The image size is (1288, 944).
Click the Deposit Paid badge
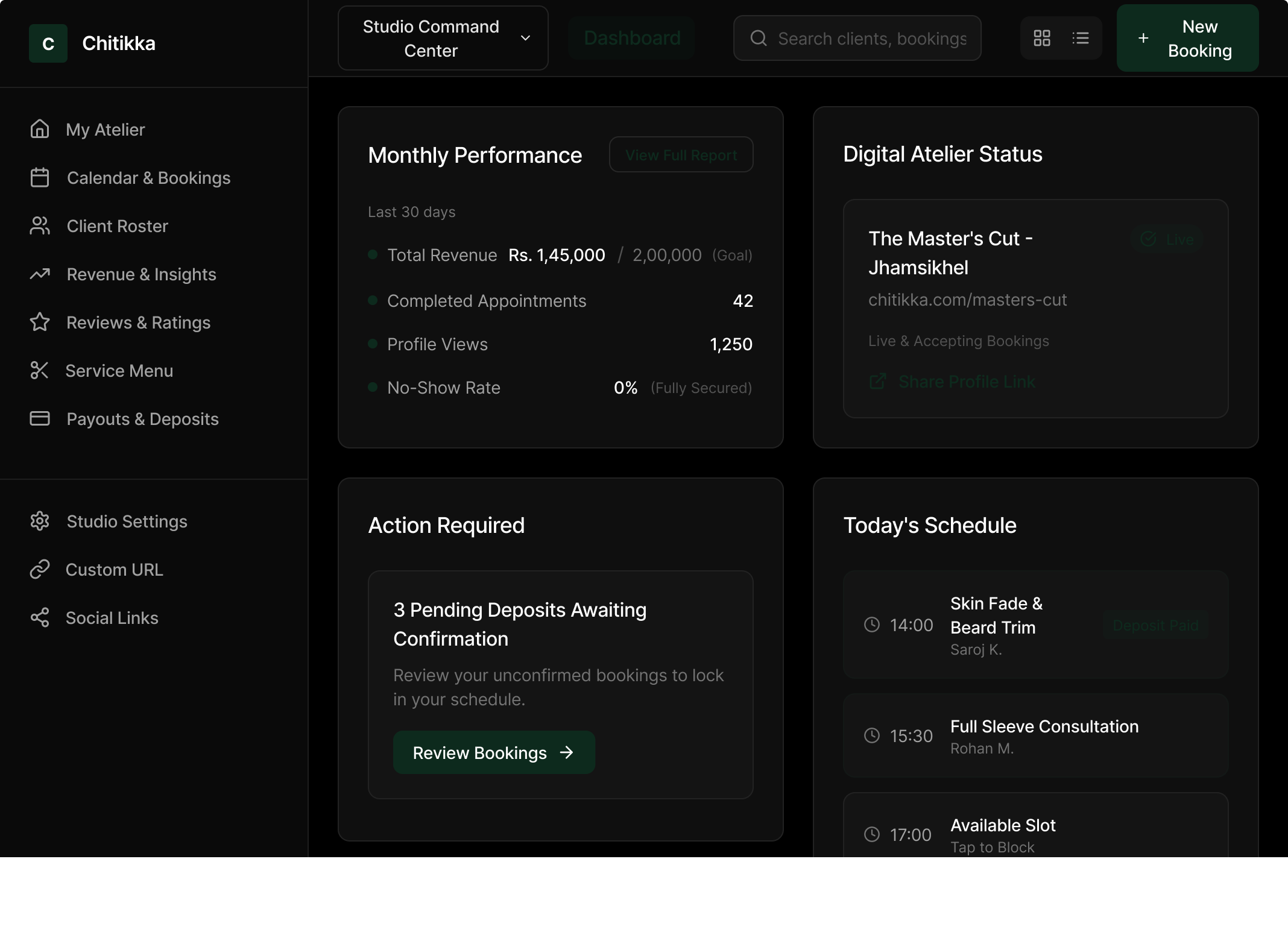(x=1155, y=625)
